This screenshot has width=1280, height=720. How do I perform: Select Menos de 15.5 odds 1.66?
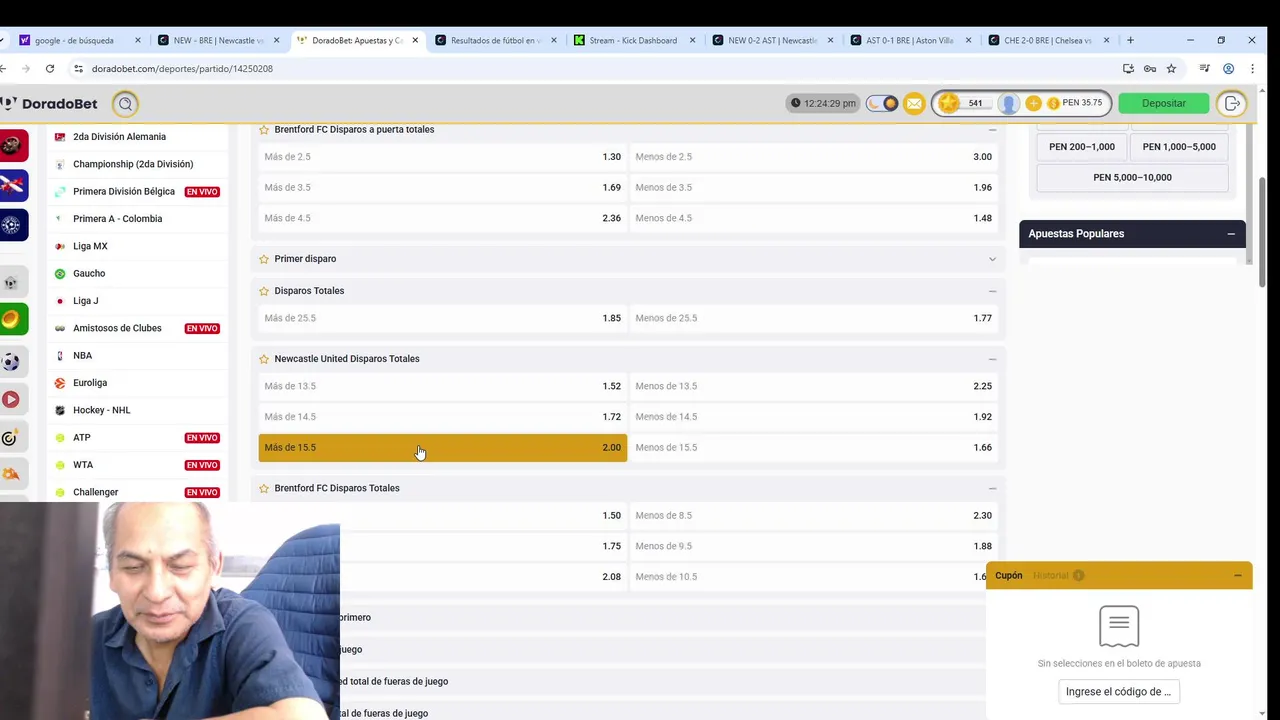click(813, 448)
